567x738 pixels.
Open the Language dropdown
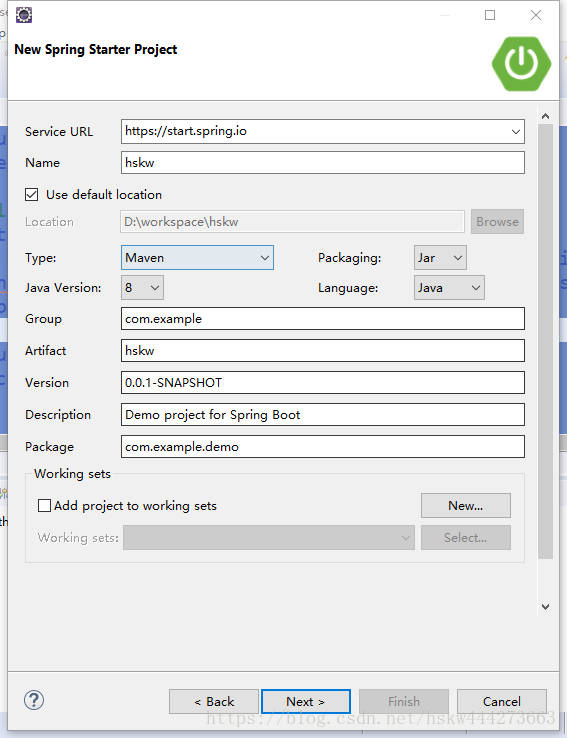pos(449,288)
